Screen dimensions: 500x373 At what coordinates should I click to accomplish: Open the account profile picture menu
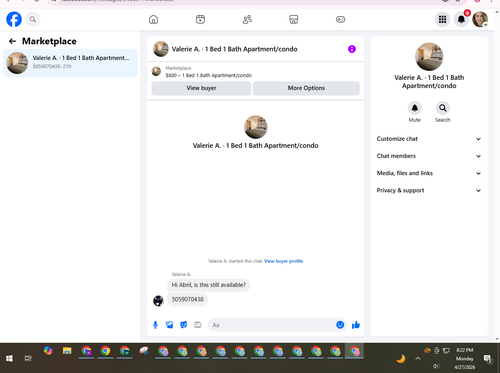(x=480, y=19)
